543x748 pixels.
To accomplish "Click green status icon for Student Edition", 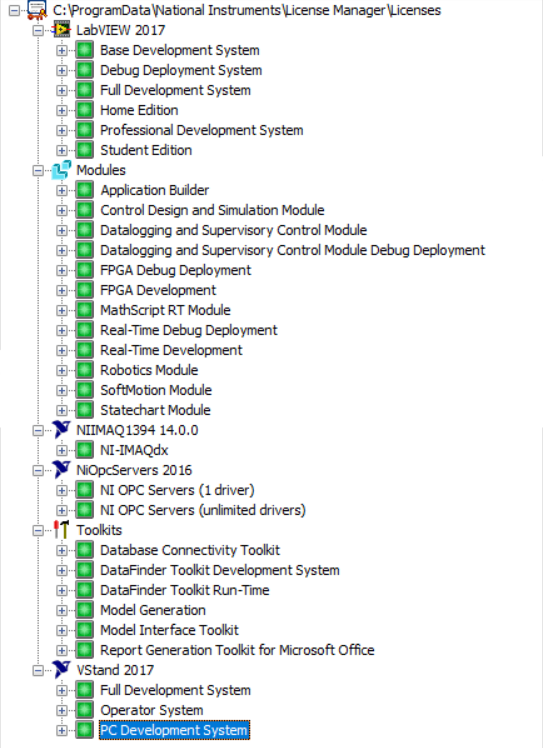I will [84, 150].
